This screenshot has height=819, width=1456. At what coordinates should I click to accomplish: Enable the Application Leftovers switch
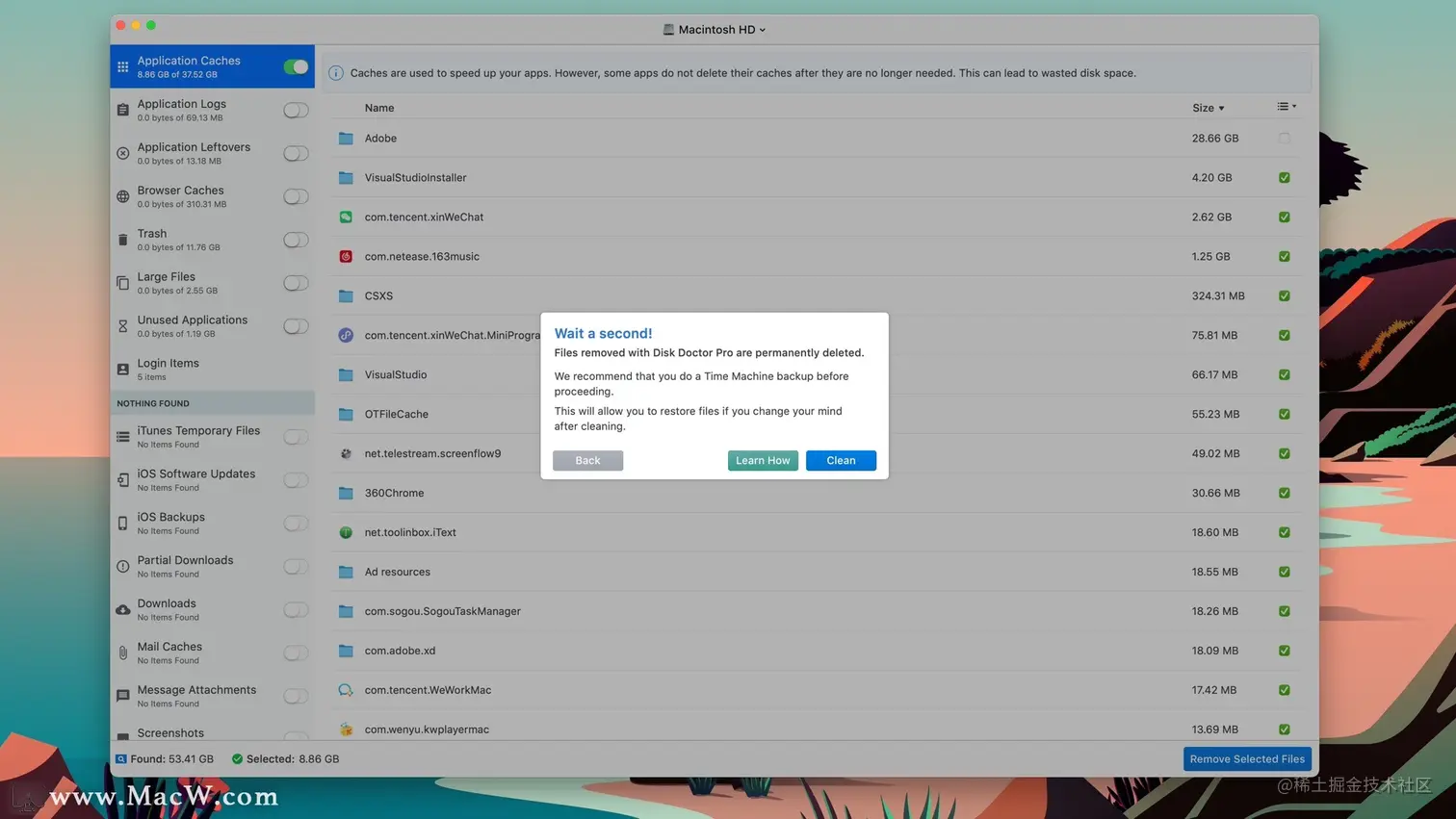pos(296,153)
